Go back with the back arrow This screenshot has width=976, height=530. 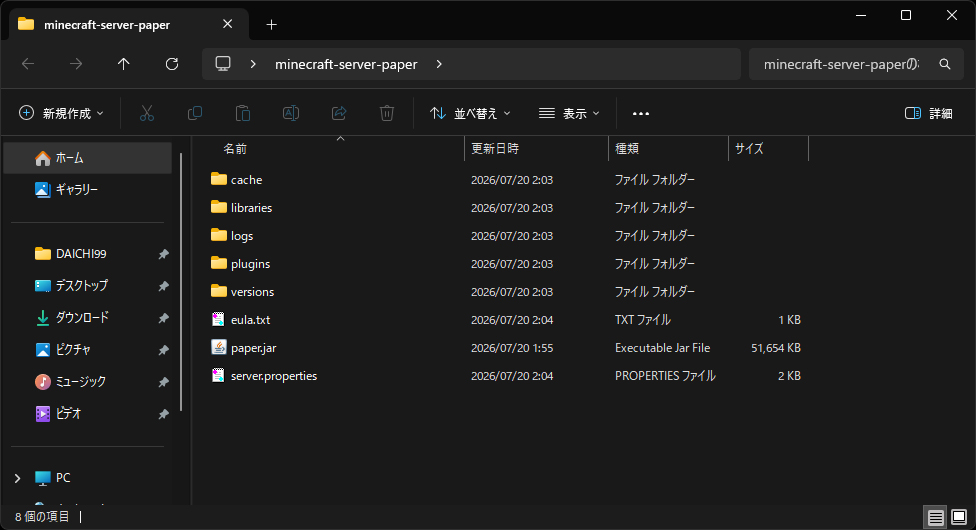(28, 64)
